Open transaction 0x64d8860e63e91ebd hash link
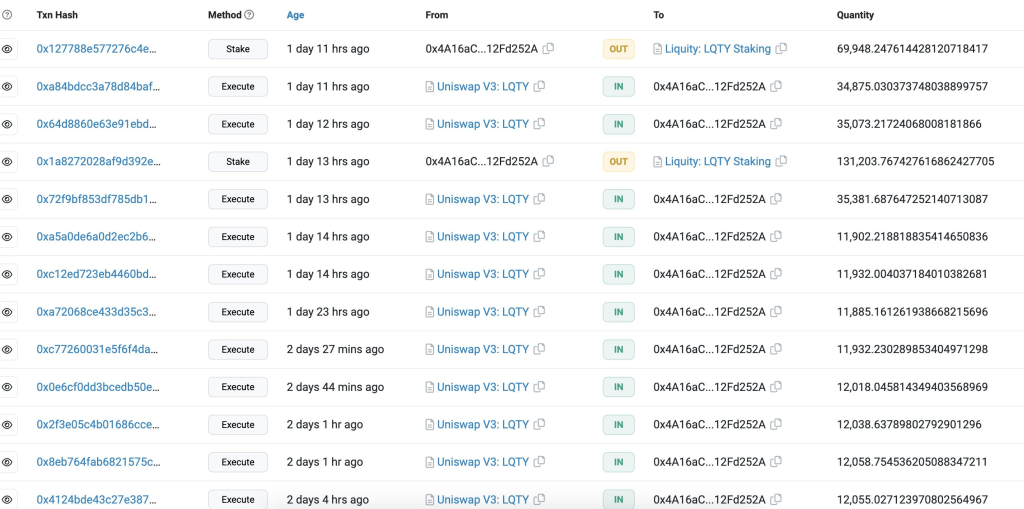Viewport: 1024px width, 509px height. [x=97, y=124]
